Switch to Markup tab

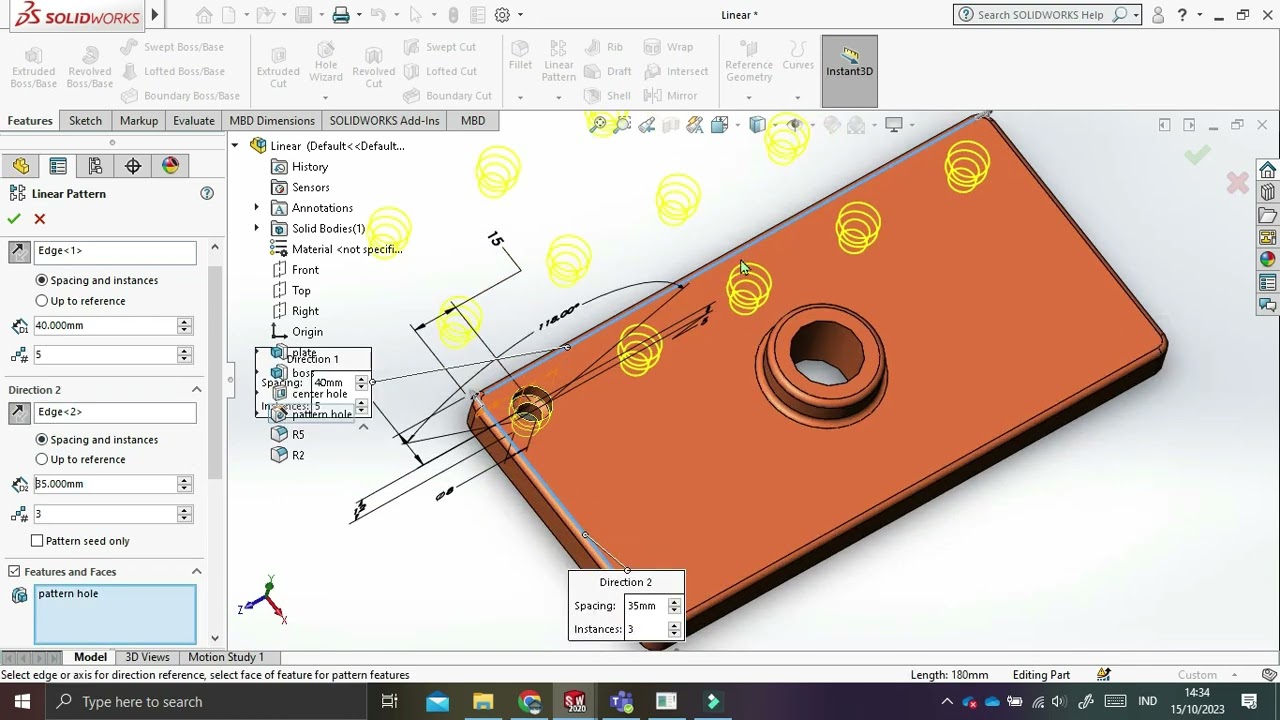tap(139, 120)
